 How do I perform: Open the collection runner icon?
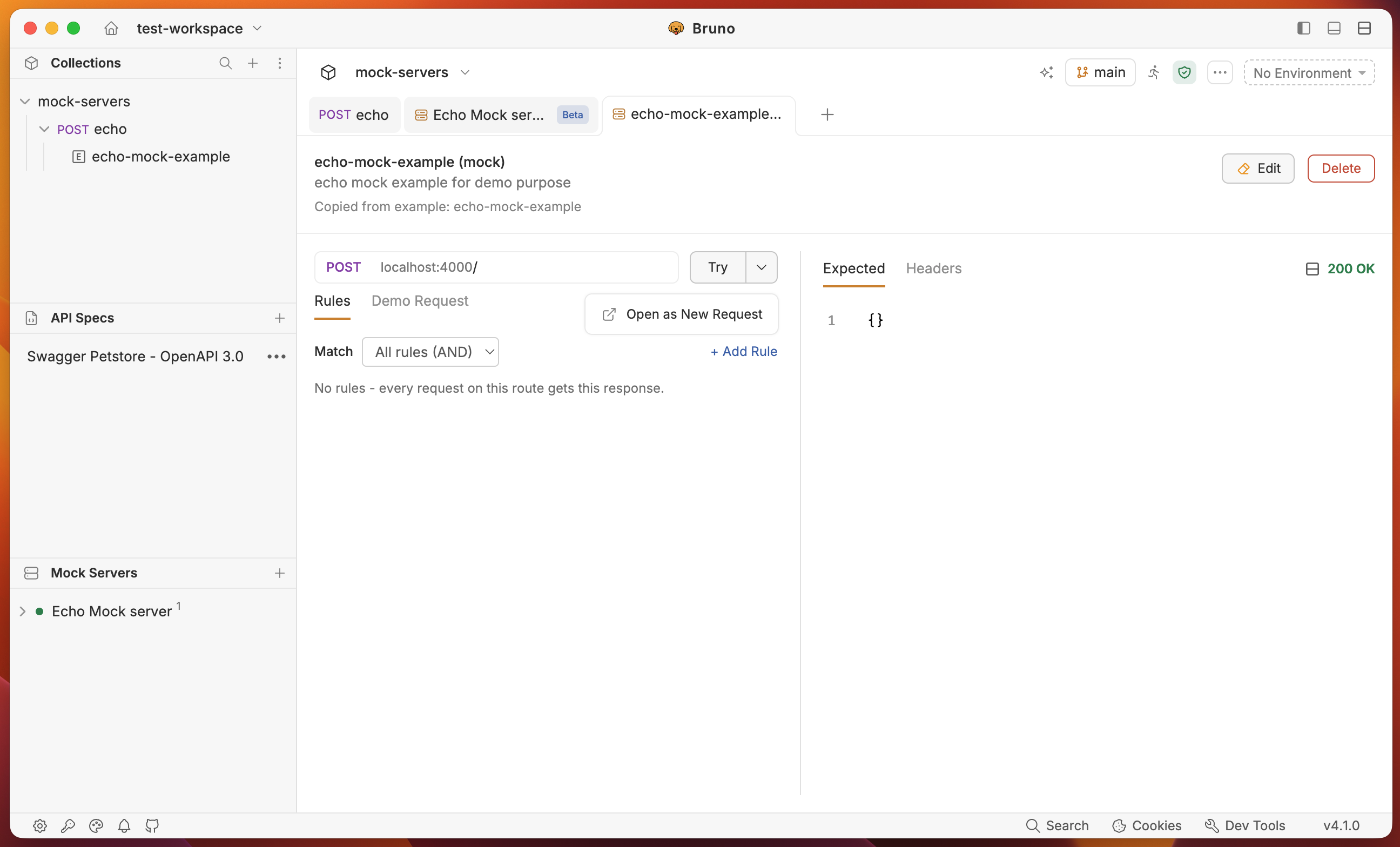1154,73
